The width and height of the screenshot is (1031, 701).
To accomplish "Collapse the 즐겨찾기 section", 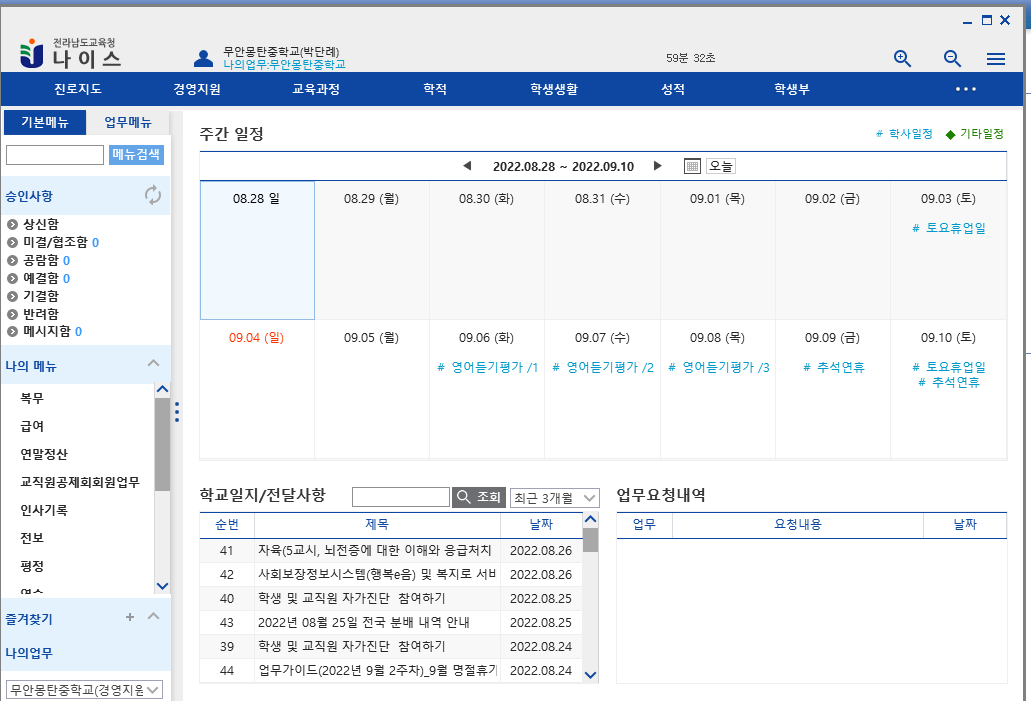I will click(x=153, y=616).
